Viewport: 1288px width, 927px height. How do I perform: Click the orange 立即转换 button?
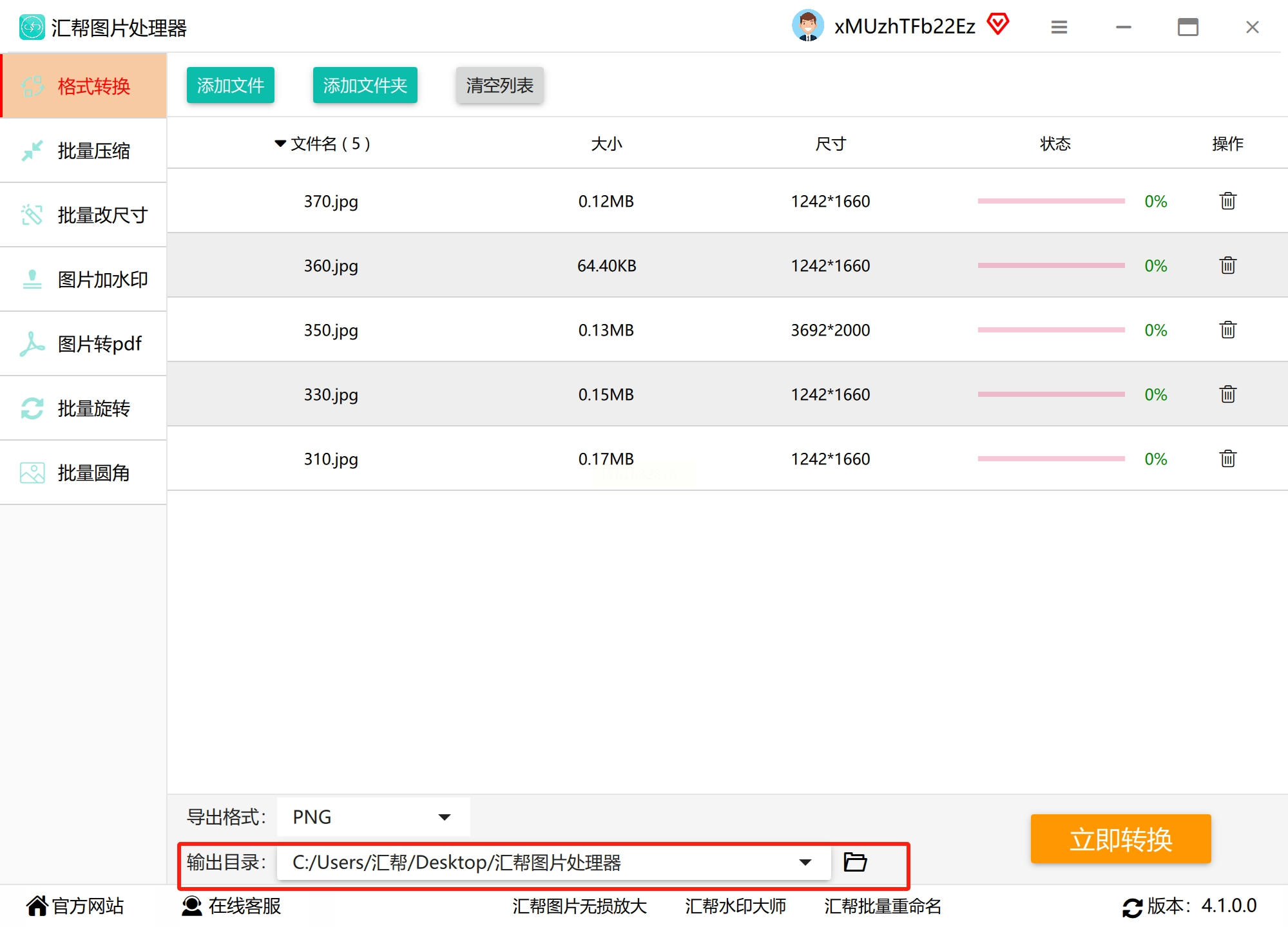(x=1120, y=839)
